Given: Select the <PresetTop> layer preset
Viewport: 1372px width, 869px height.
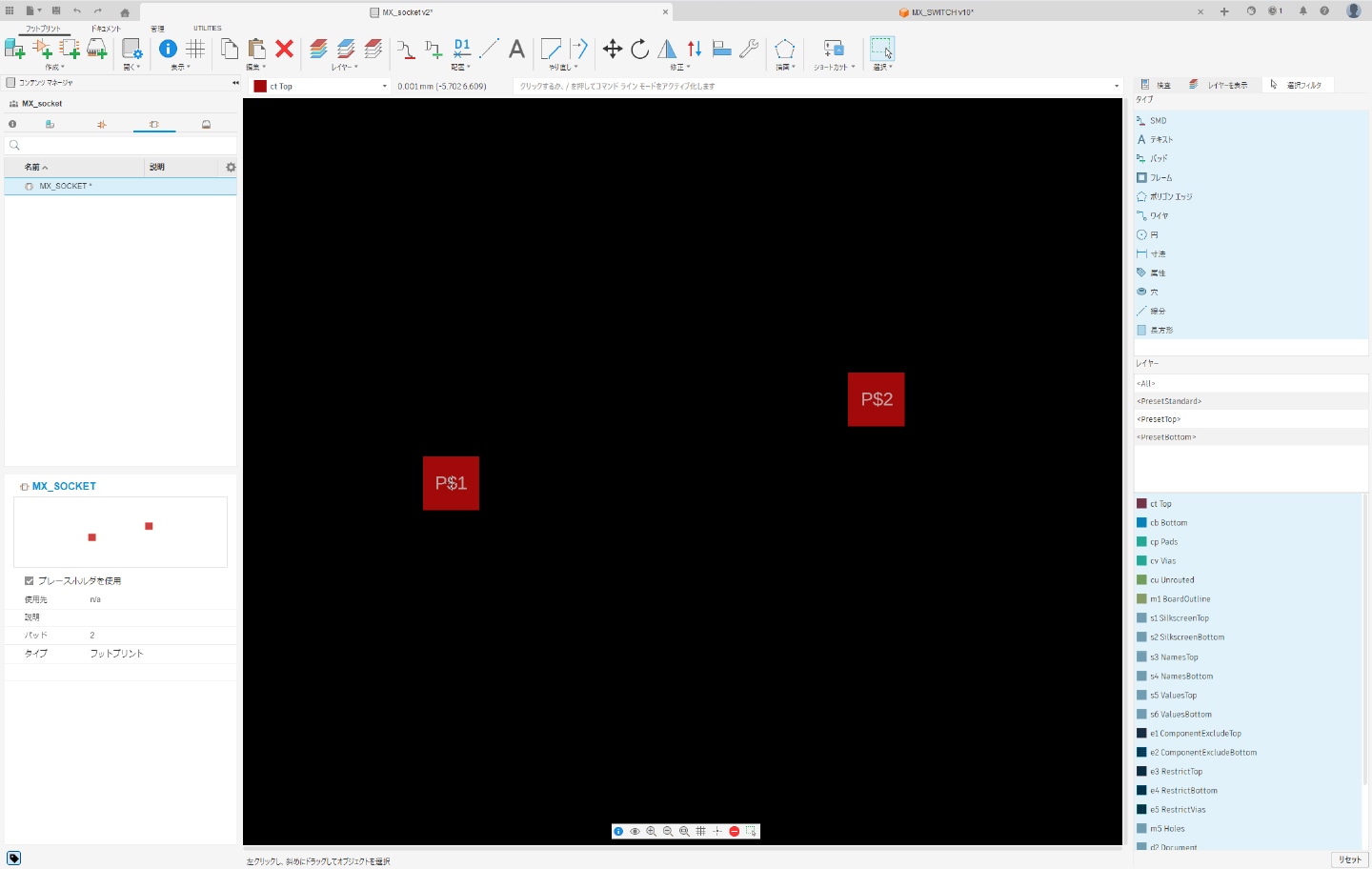Looking at the screenshot, I should pyautogui.click(x=1159, y=419).
